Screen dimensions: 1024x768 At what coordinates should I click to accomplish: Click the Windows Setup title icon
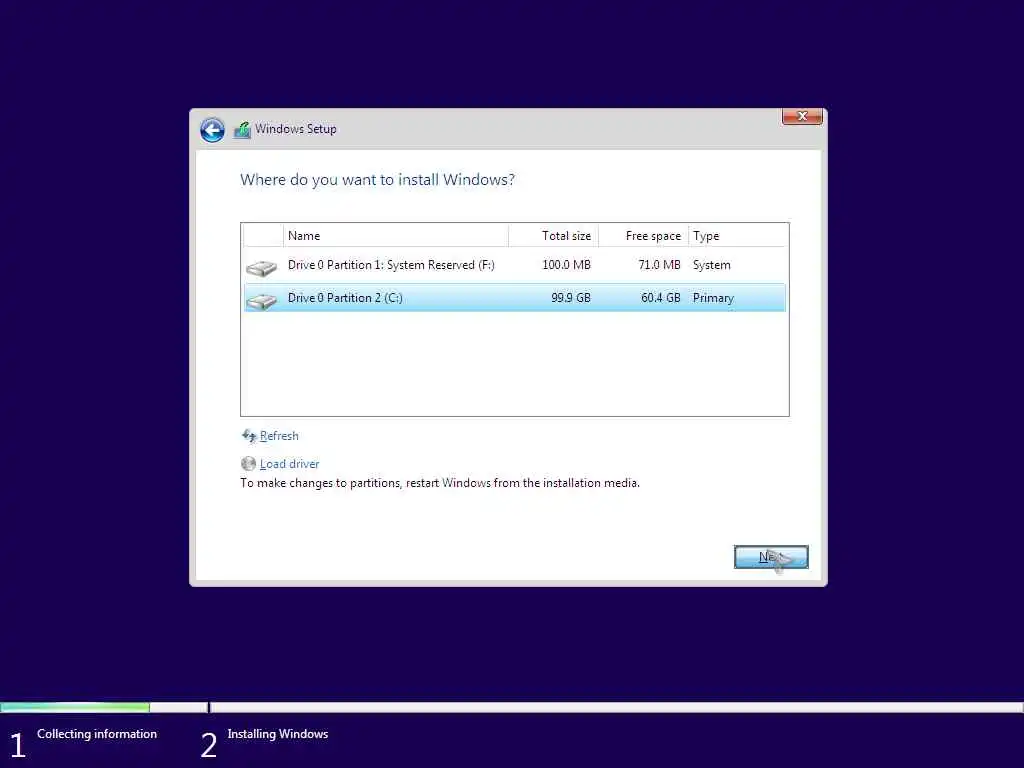click(x=242, y=129)
